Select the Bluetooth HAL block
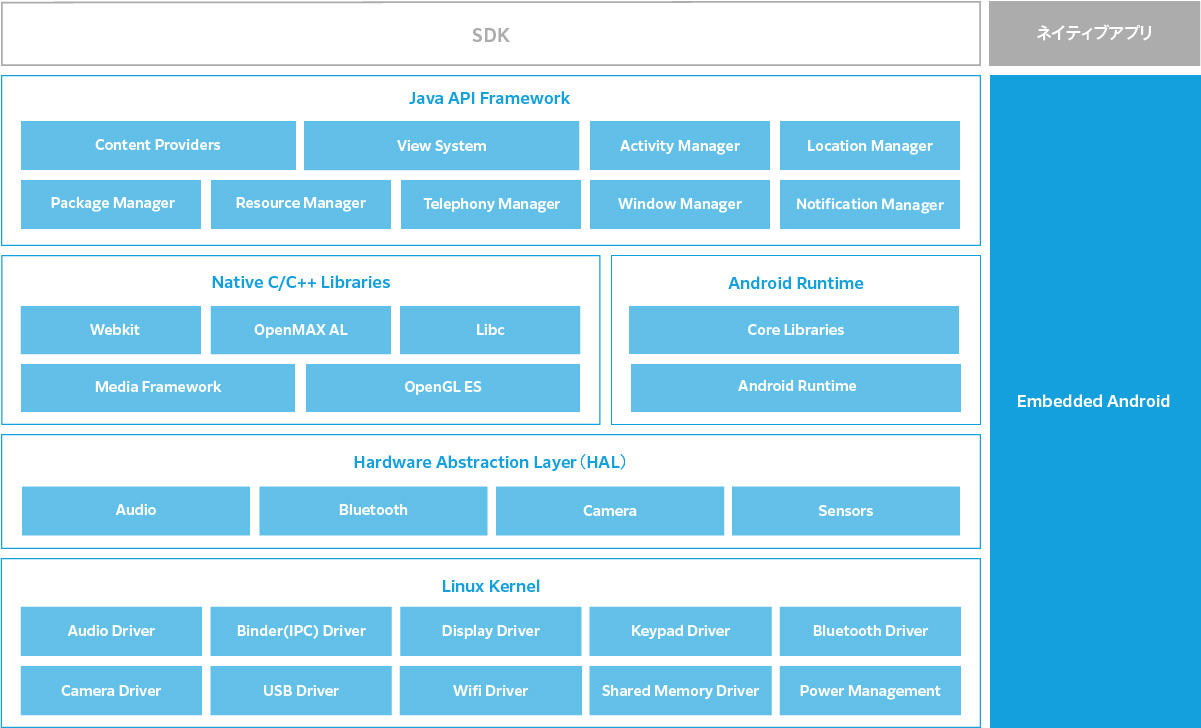Screen dimensions: 1201x728 coord(373,510)
